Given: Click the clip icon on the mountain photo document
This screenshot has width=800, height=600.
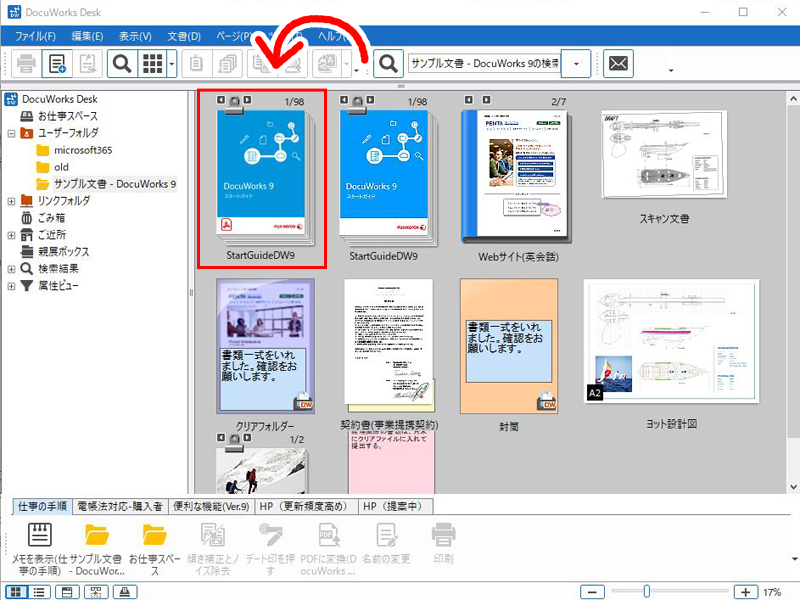Looking at the screenshot, I should 234,442.
